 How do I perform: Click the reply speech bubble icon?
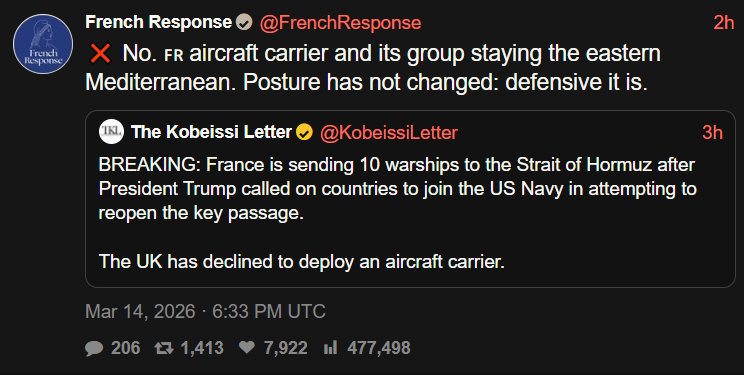pos(94,348)
